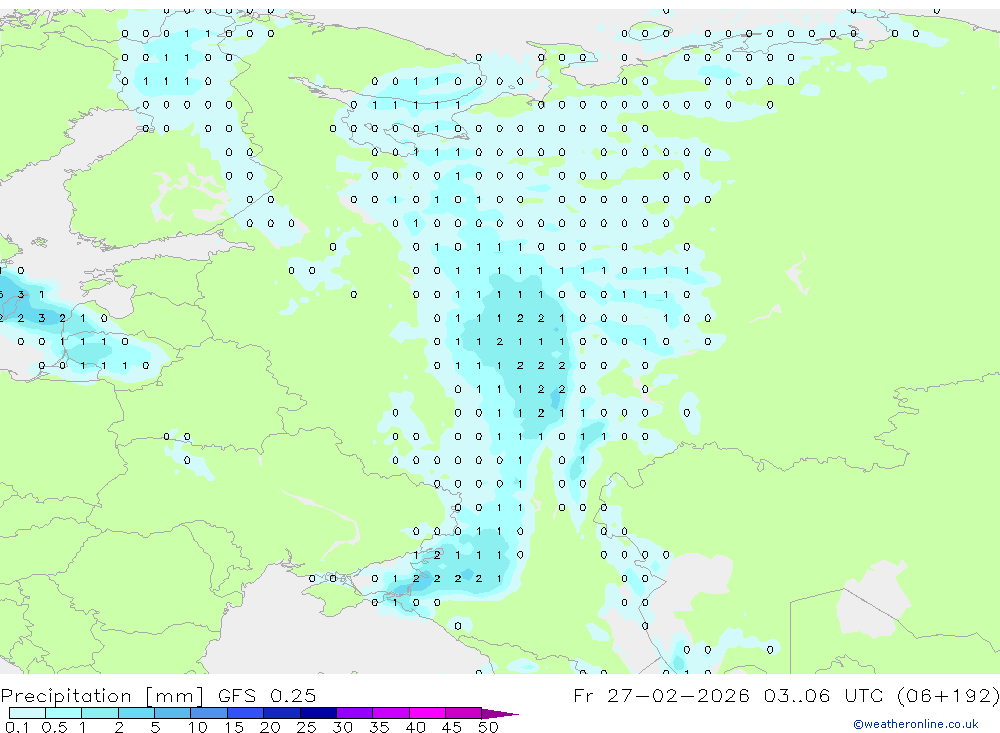Pick the legend swatch between 5 and 10

173,713
